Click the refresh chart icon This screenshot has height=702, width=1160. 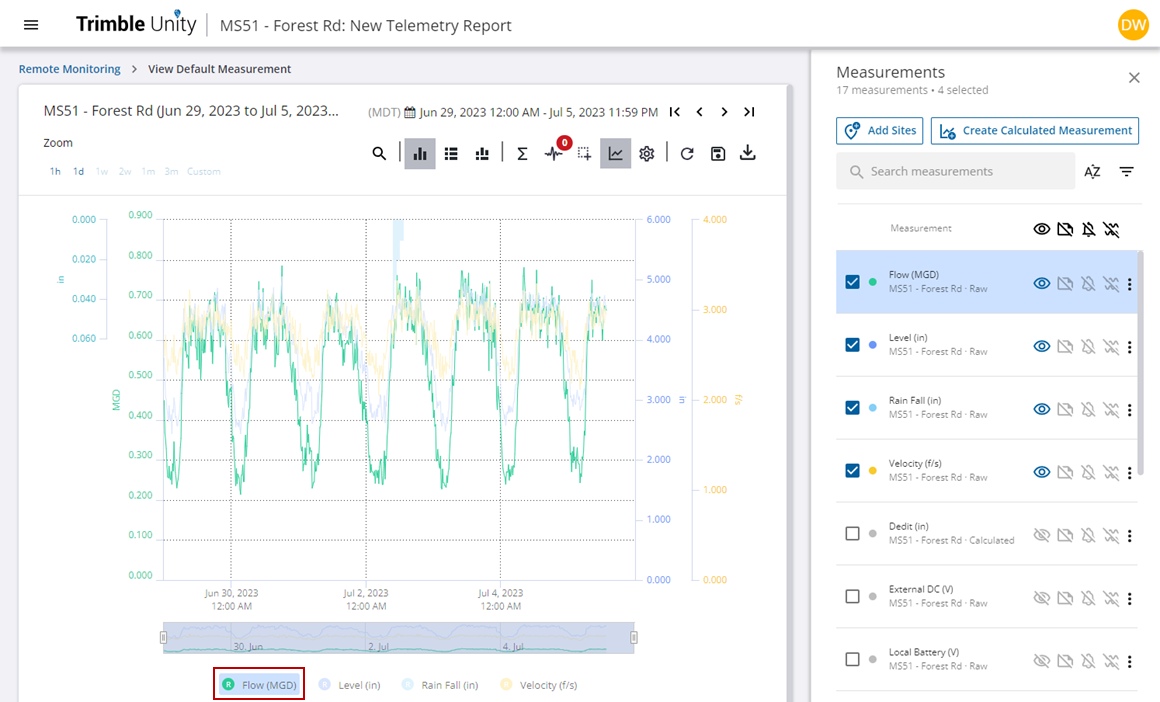pos(687,154)
